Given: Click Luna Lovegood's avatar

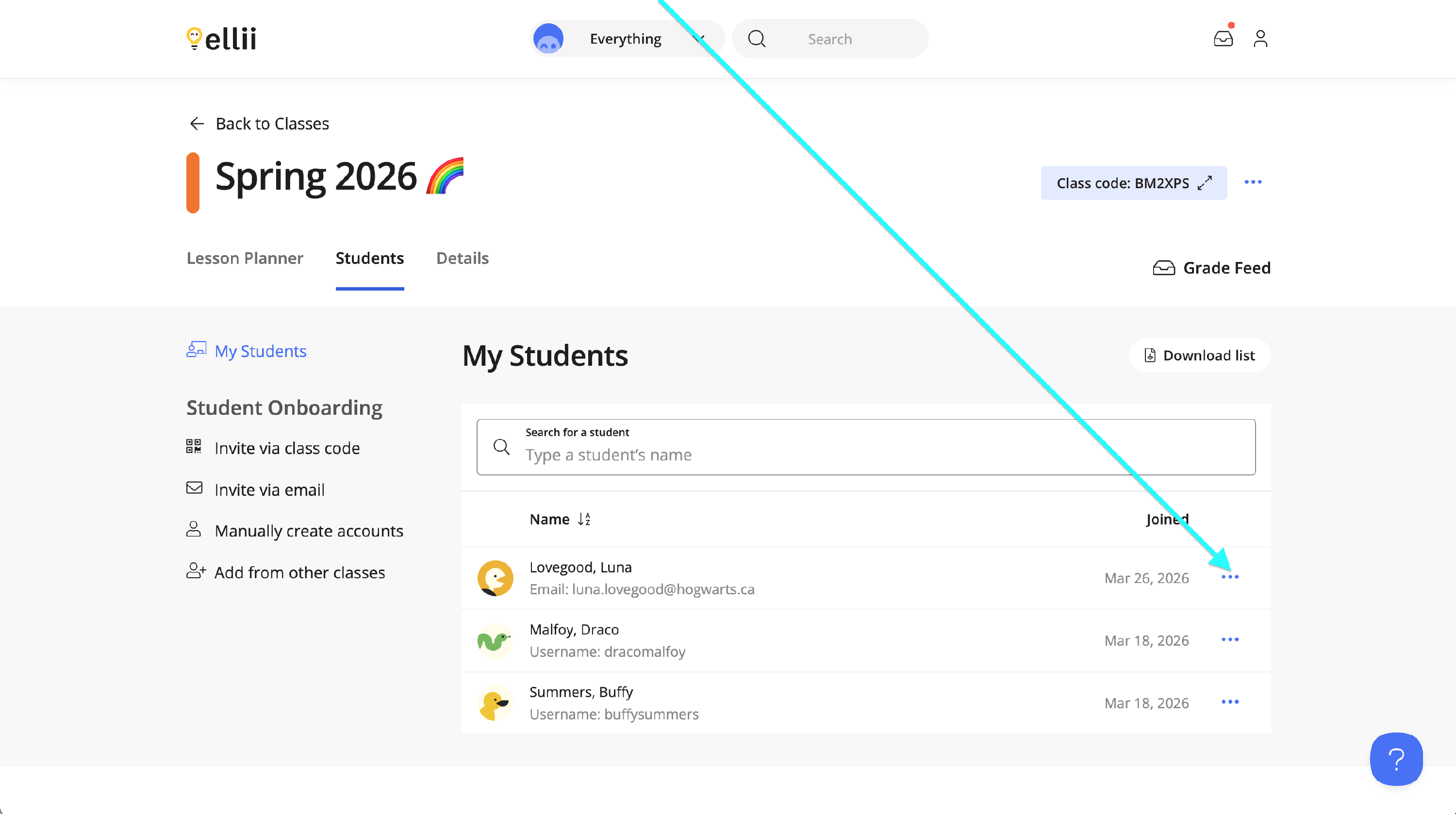Looking at the screenshot, I should [x=495, y=578].
